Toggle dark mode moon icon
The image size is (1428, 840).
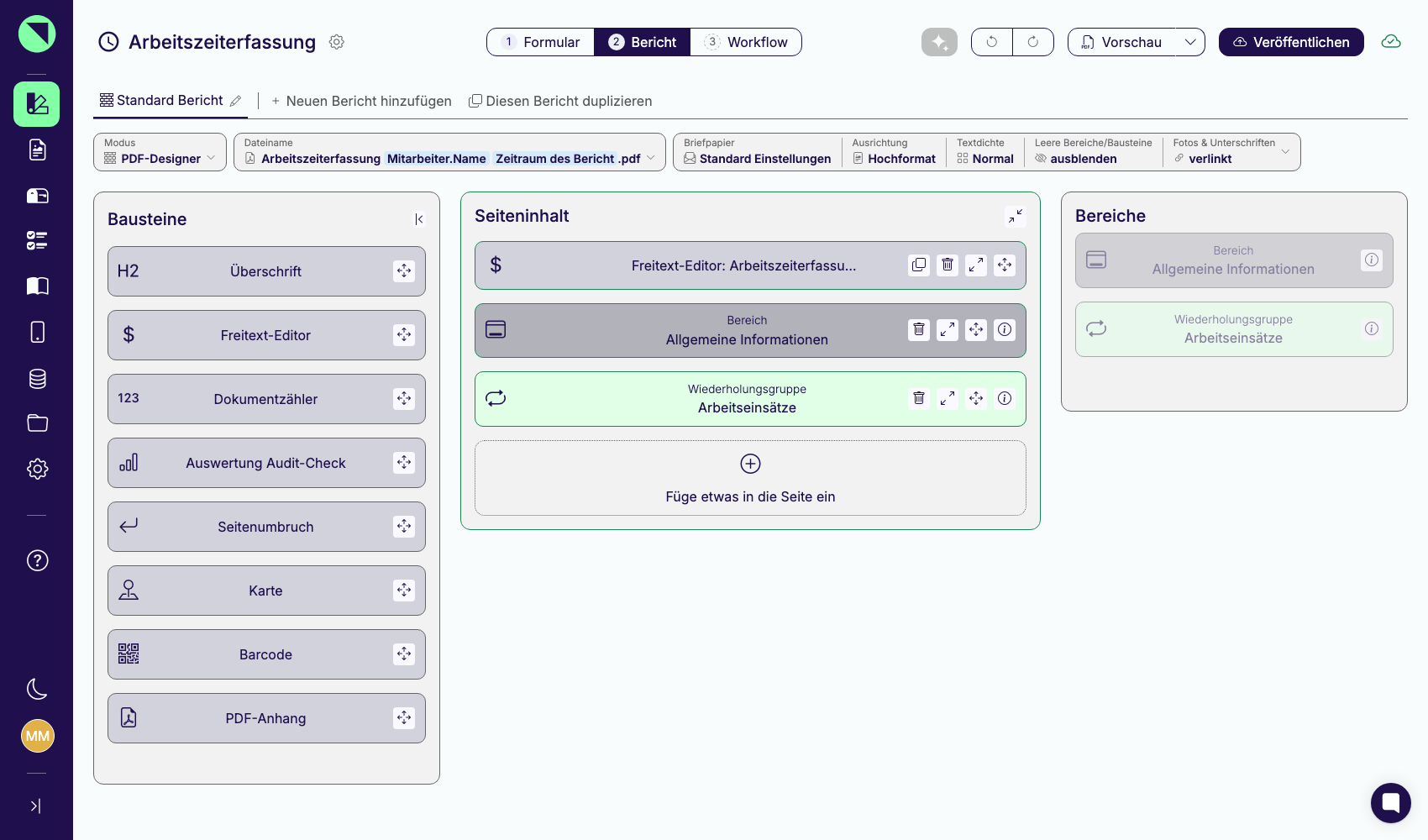point(37,689)
